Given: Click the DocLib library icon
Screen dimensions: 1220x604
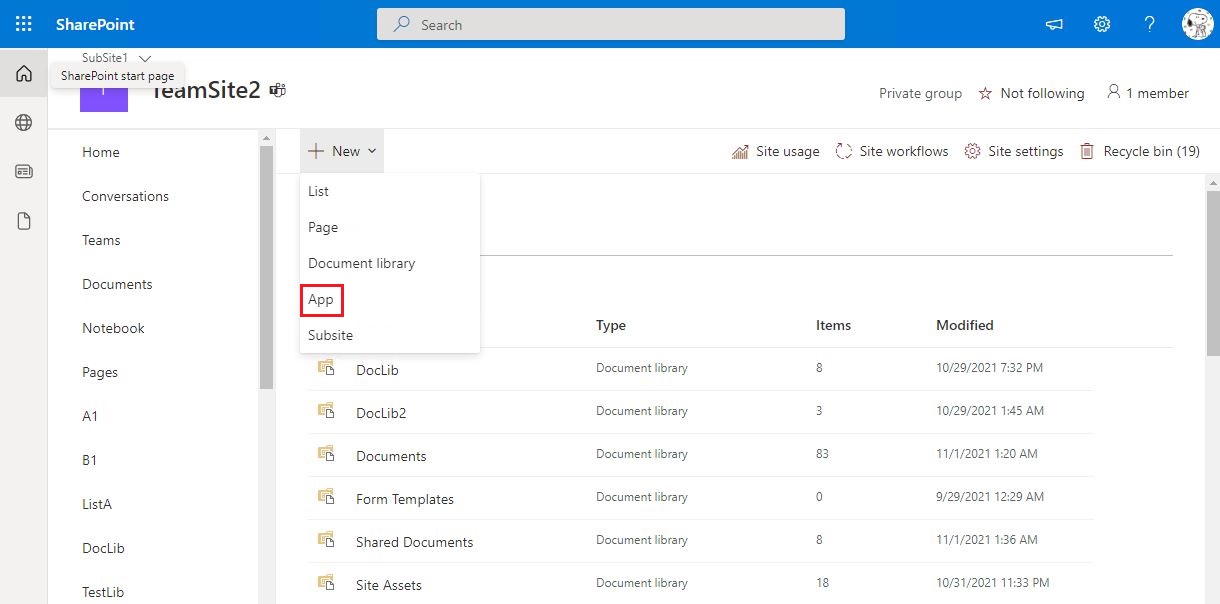Looking at the screenshot, I should coord(326,368).
